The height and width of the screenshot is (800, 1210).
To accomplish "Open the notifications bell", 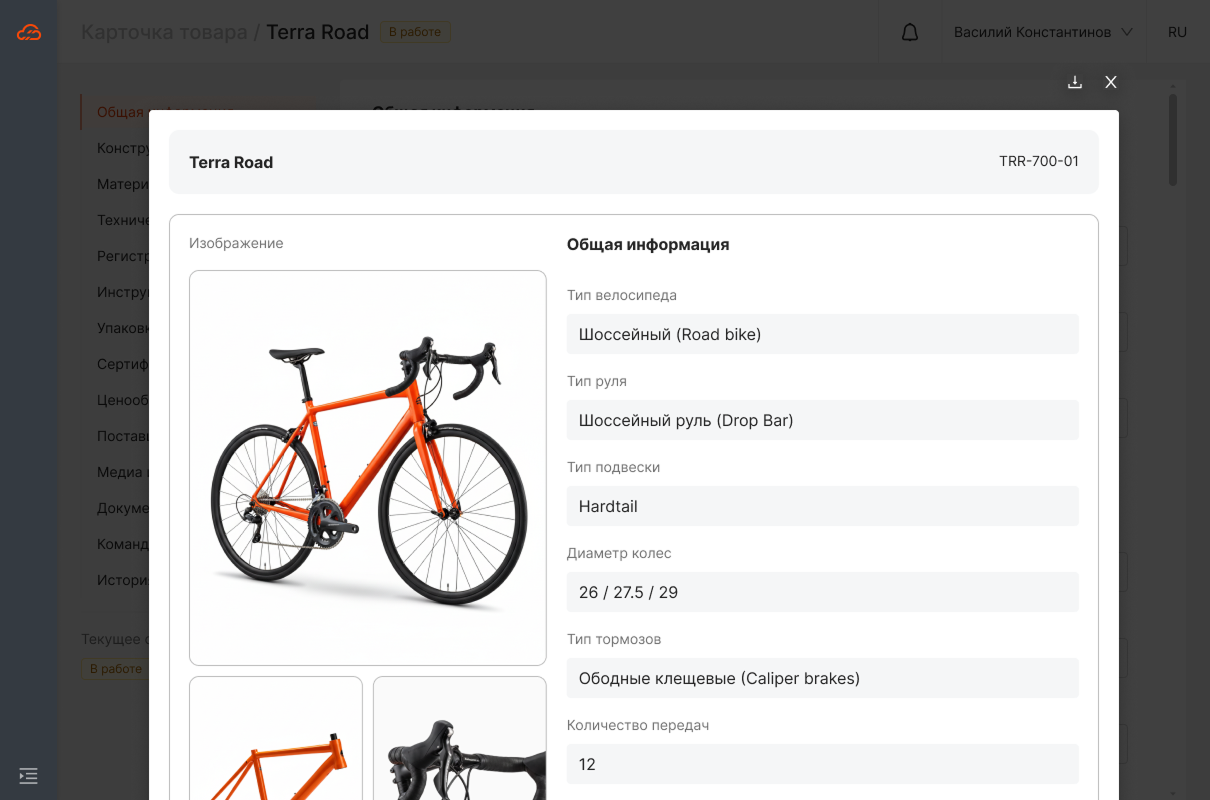I will (x=909, y=32).
